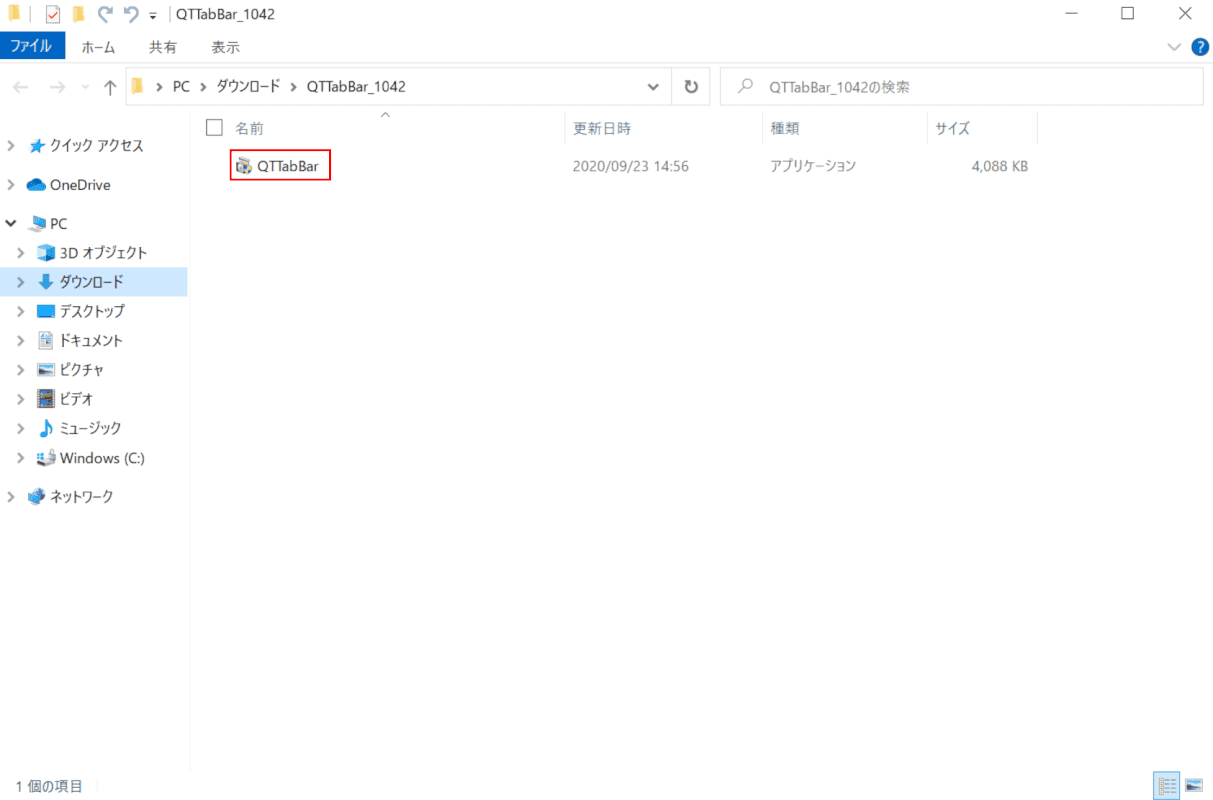Select ダウンロード in the navigation pane
1213x800 pixels.
[91, 282]
